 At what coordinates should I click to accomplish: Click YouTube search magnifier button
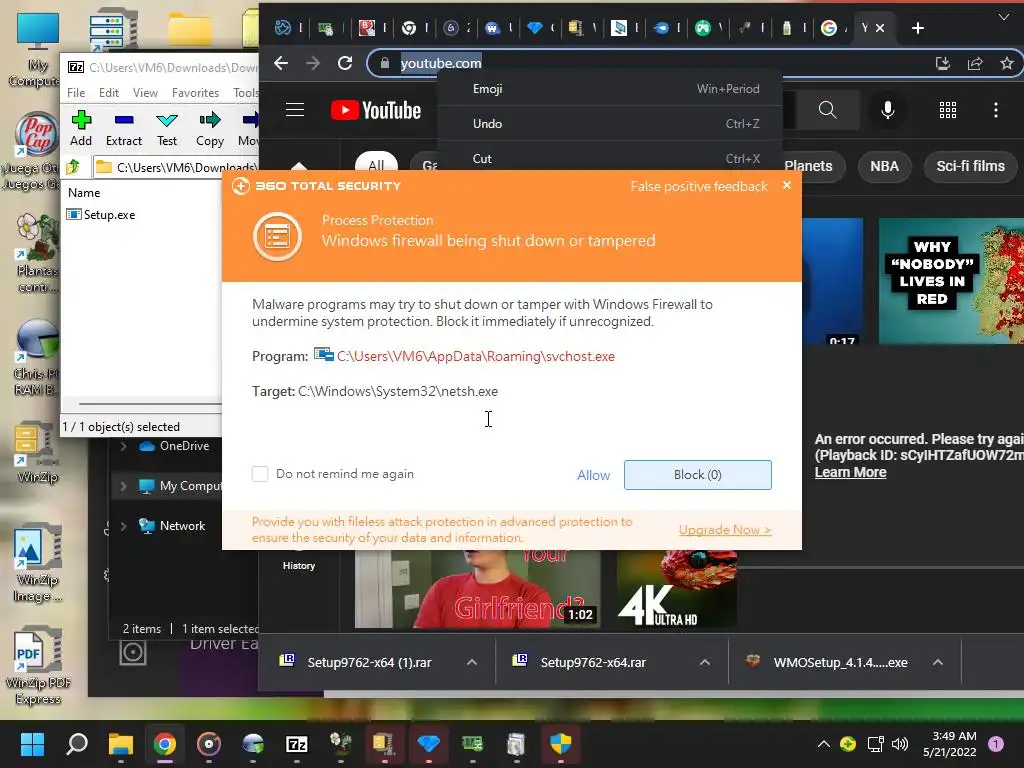827,110
